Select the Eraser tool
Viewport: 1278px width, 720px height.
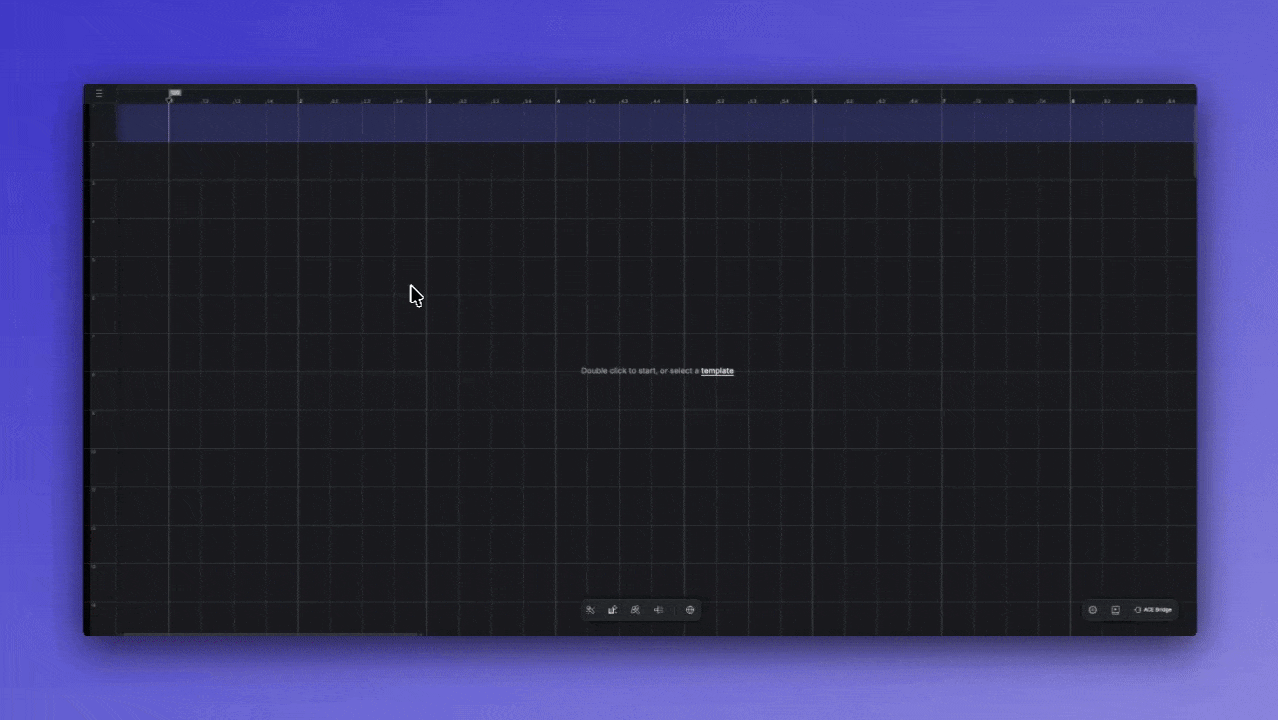point(635,610)
